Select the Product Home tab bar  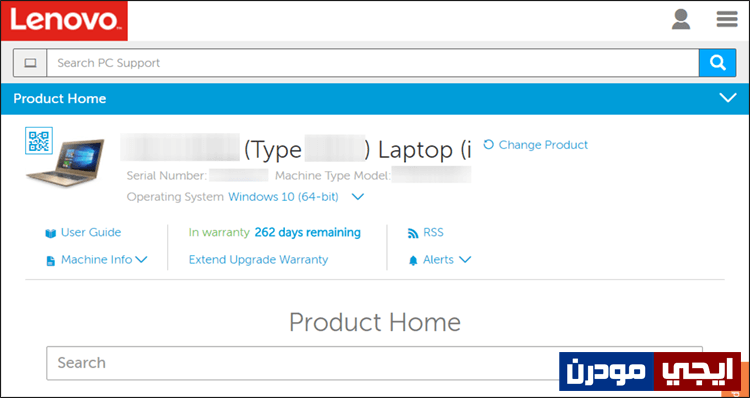click(x=375, y=99)
